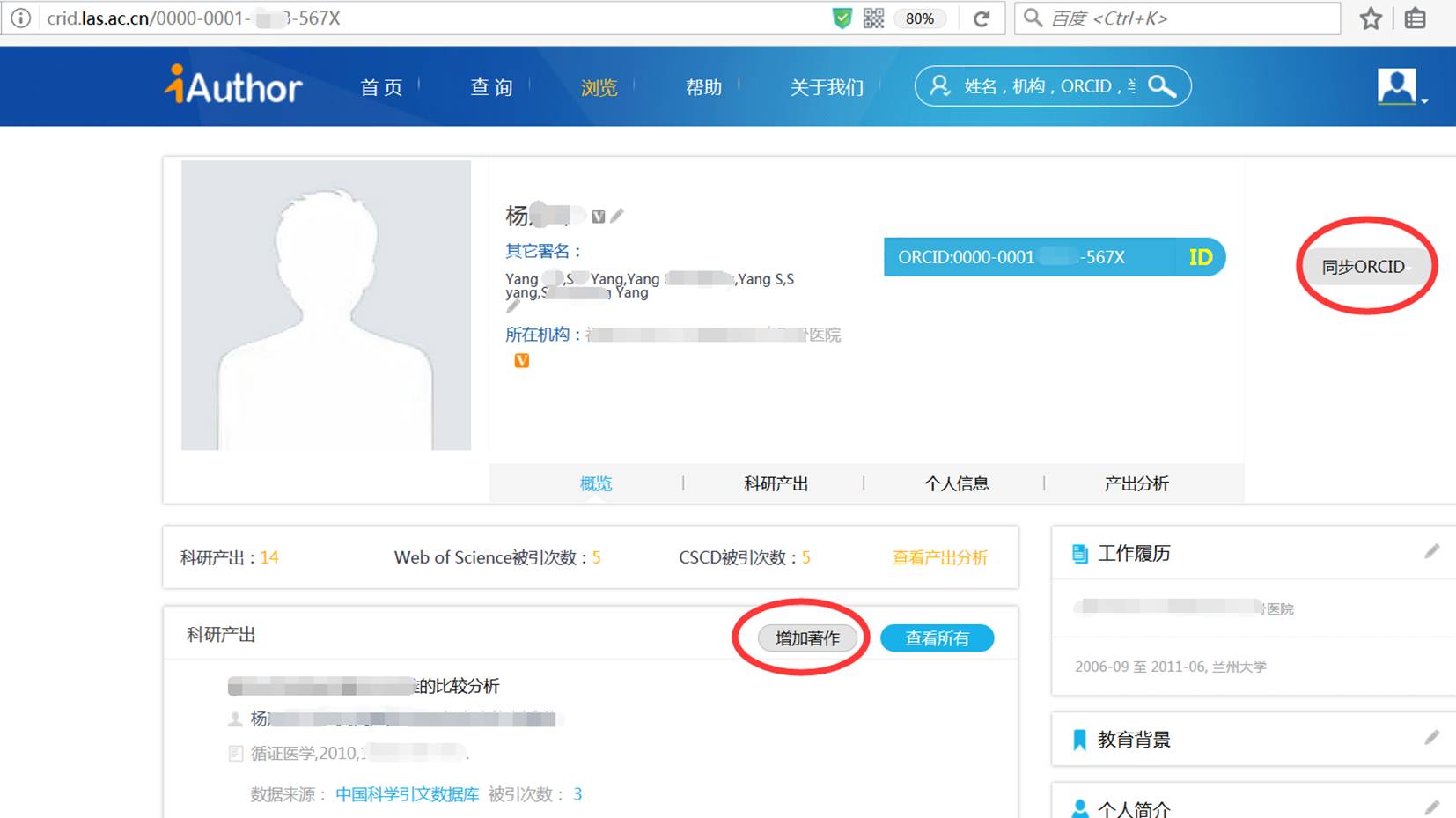The height and width of the screenshot is (818, 1456).
Task: Click the ORCID iD badge icon
Action: pyautogui.click(x=1201, y=257)
